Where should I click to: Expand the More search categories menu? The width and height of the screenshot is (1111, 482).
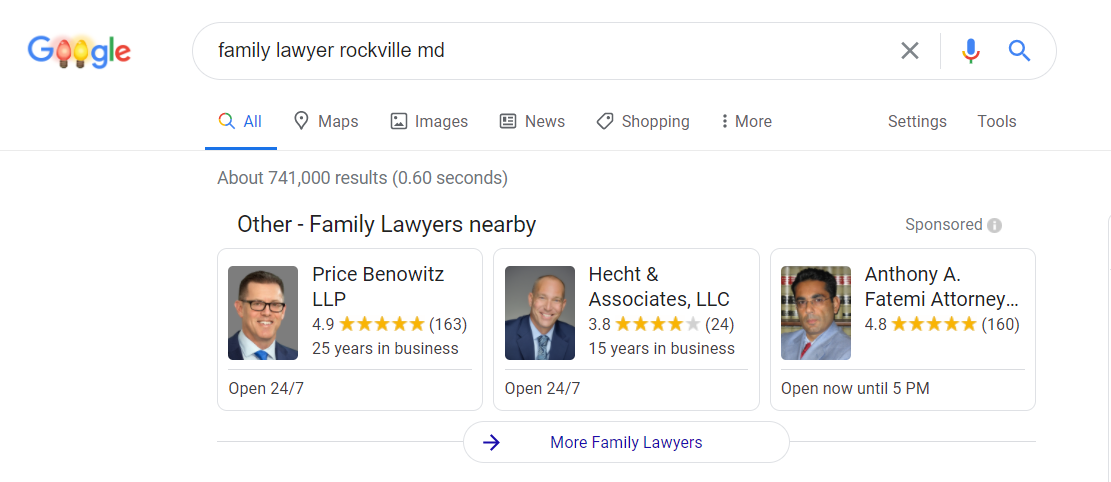pos(746,121)
